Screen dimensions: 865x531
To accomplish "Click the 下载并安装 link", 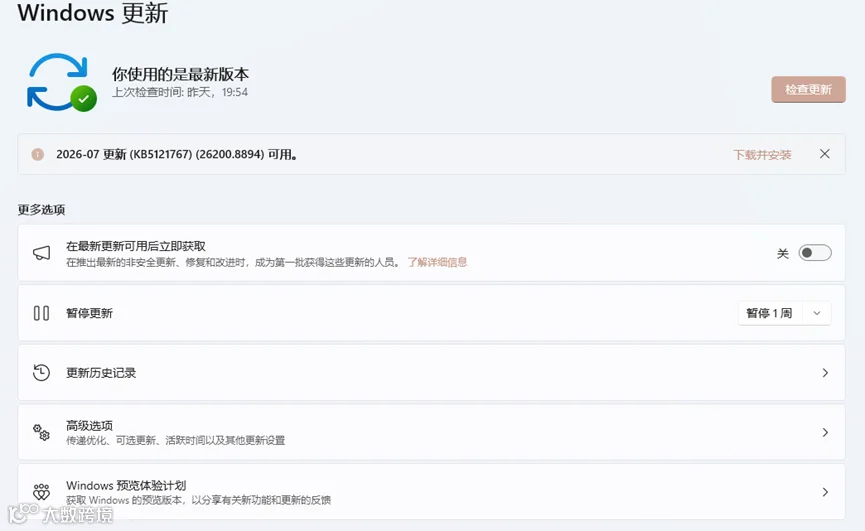I will (762, 154).
